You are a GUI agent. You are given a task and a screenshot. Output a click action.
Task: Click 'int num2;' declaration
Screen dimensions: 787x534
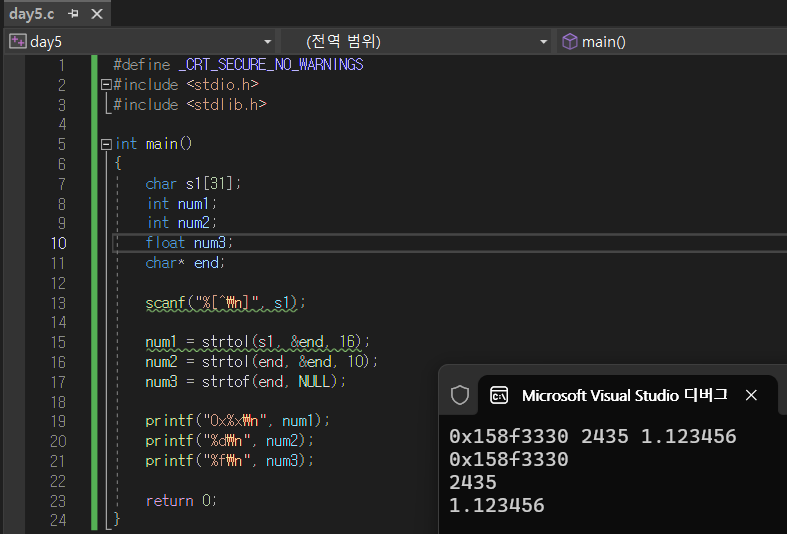181,223
